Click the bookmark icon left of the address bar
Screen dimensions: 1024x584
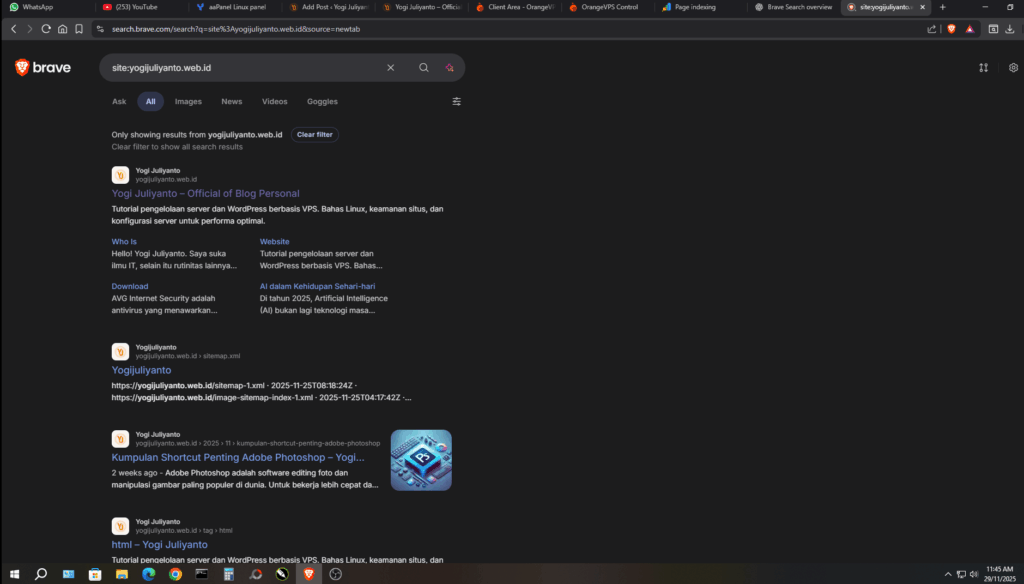coord(79,29)
